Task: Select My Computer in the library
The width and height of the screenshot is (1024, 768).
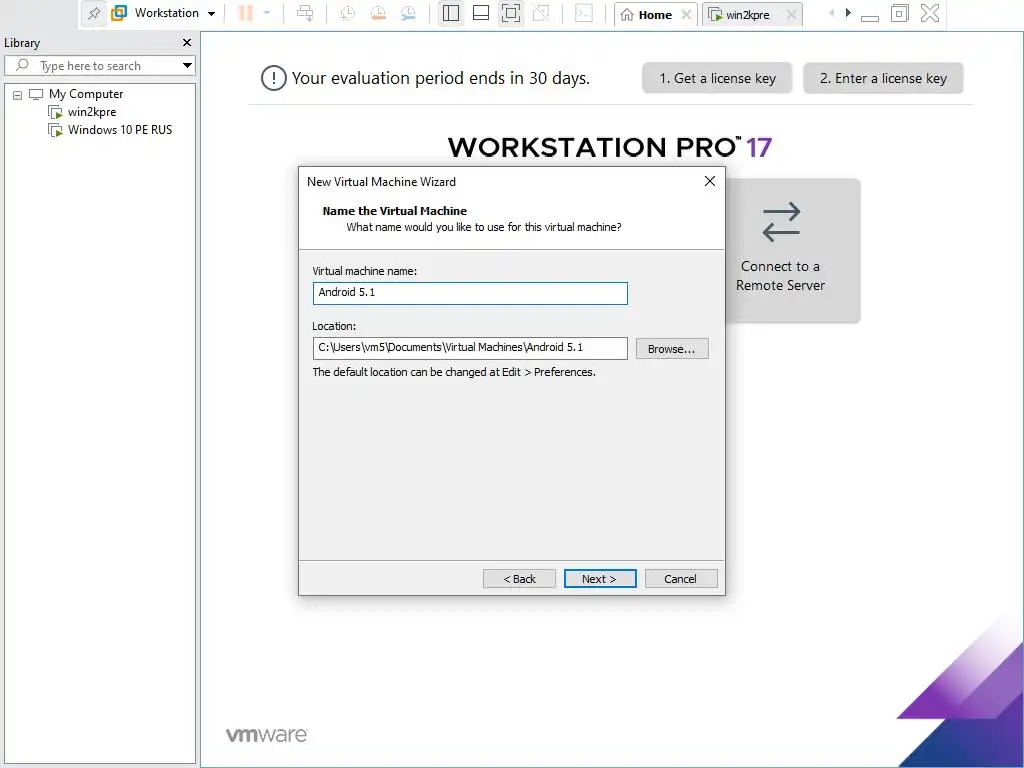Action: (x=86, y=94)
